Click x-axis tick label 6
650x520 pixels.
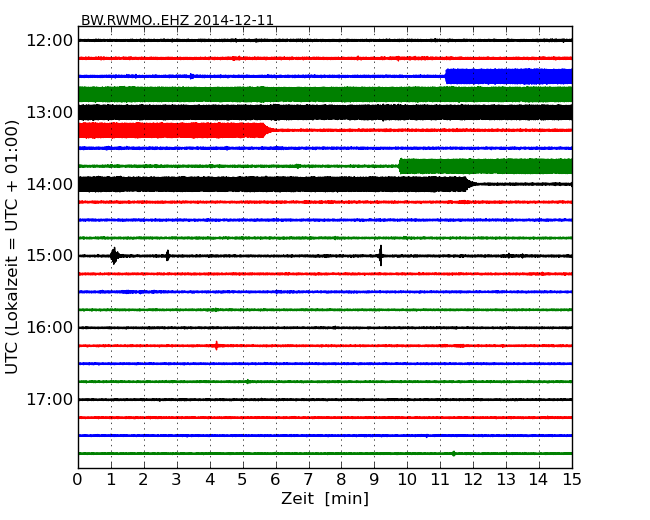(x=275, y=480)
